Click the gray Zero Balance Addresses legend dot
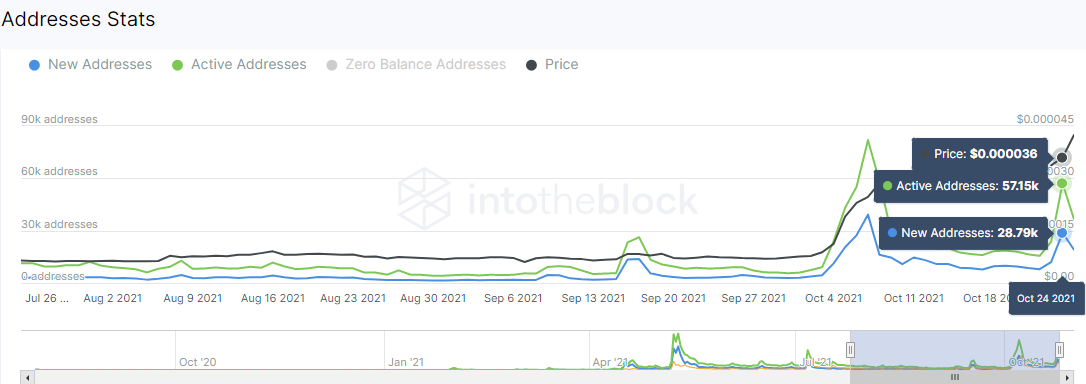Image resolution: width=1086 pixels, height=384 pixels. coord(332,65)
